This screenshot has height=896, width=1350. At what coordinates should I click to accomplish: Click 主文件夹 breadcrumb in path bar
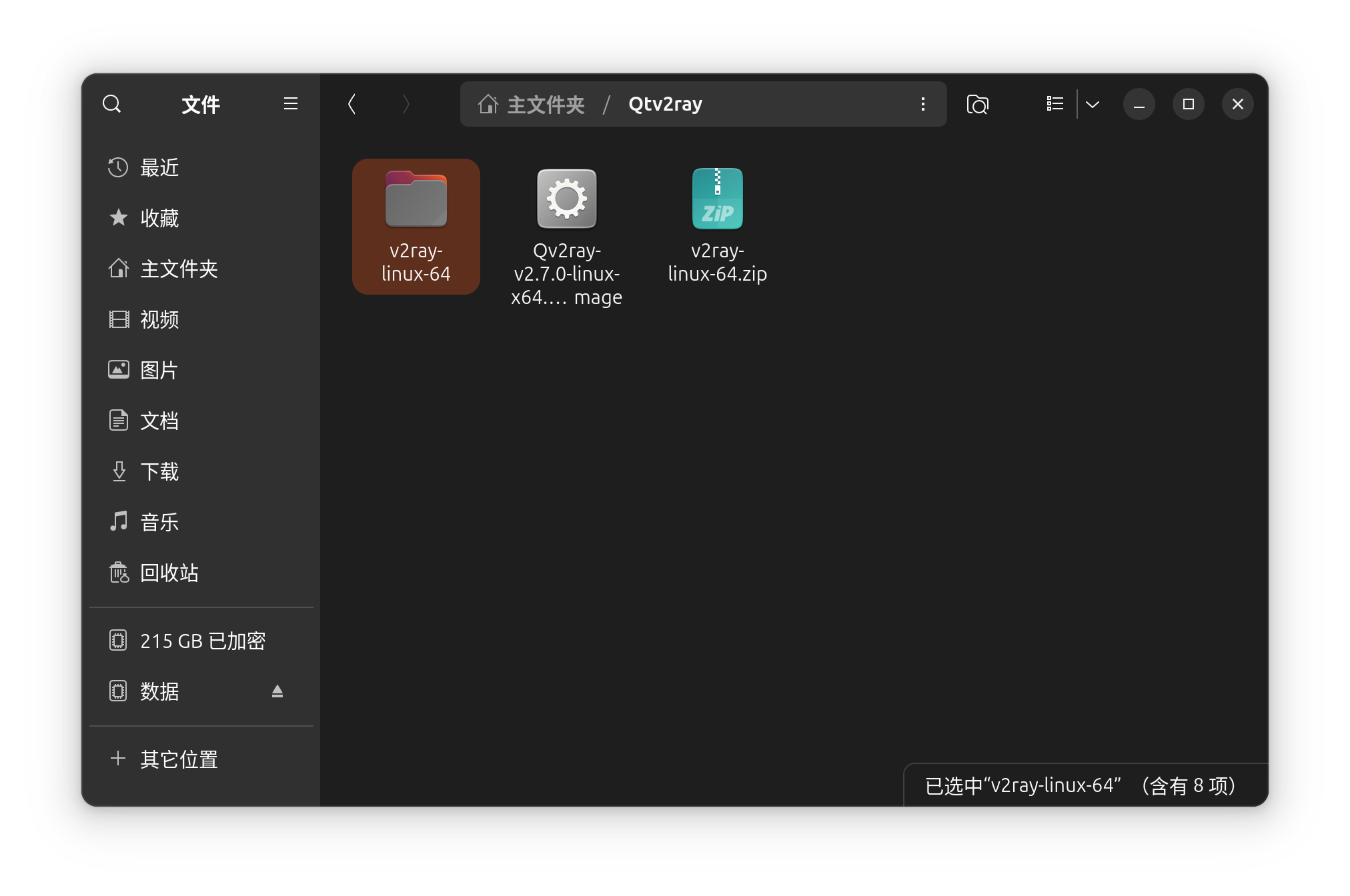coord(546,105)
